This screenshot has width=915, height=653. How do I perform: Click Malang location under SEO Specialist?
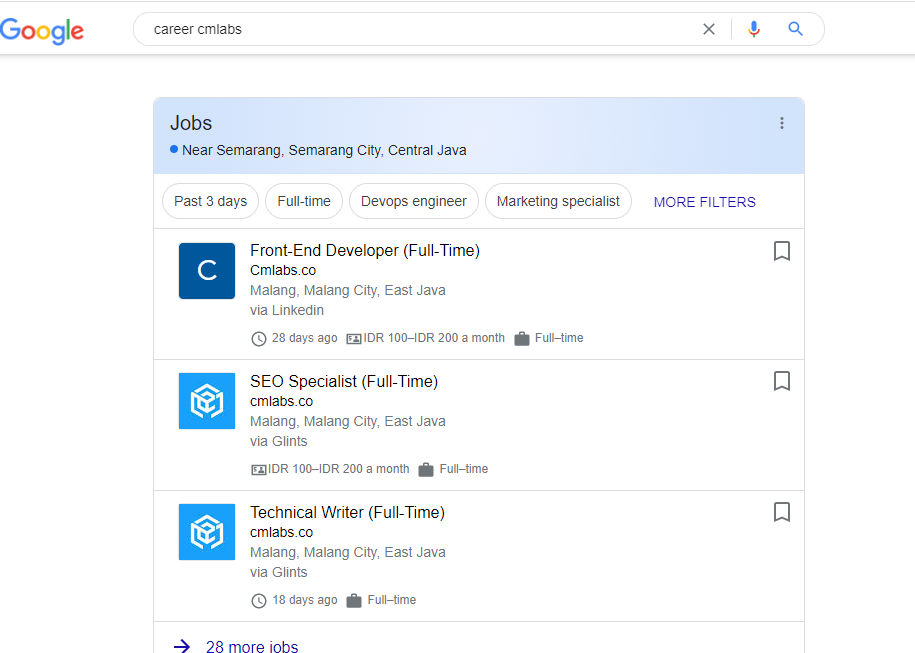tap(348, 421)
